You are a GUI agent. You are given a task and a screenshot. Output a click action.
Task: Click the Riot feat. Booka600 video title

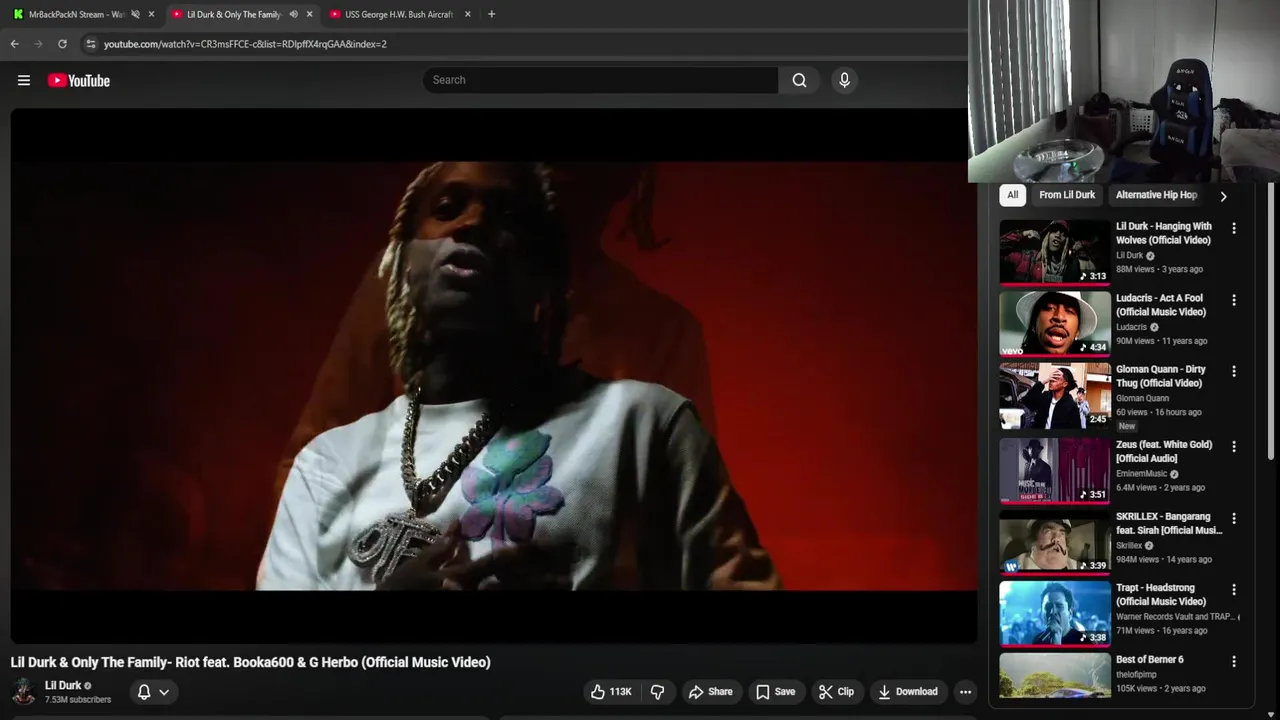251,662
